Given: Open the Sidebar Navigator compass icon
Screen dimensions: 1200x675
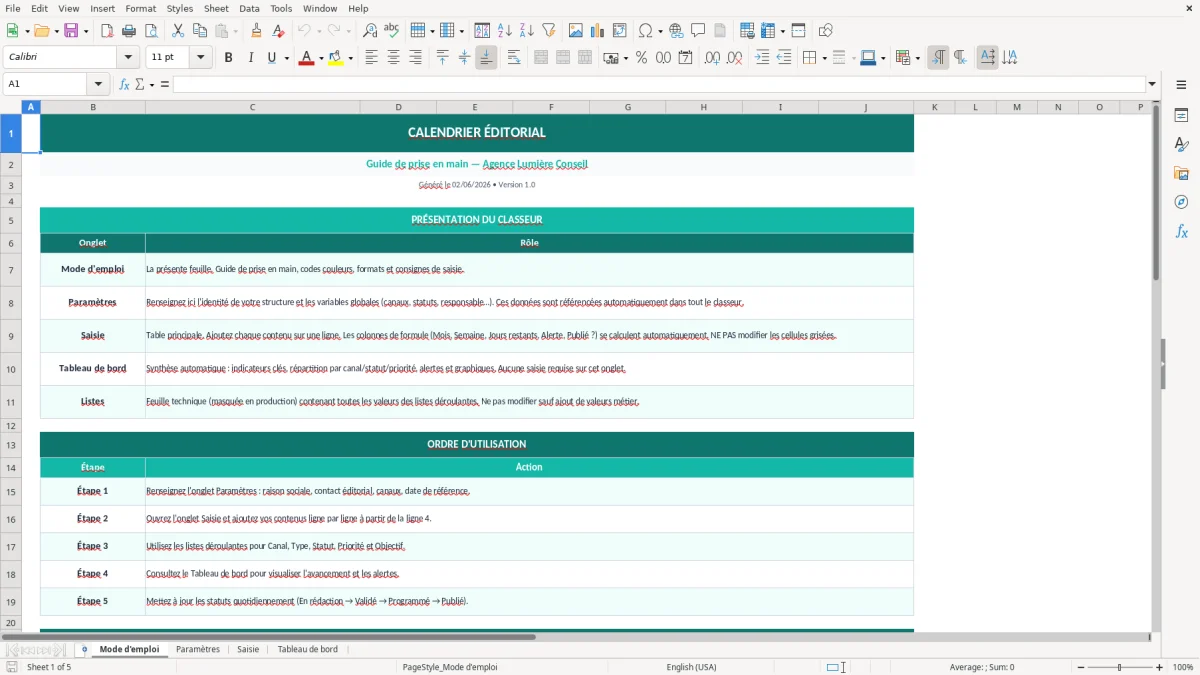Looking at the screenshot, I should (1181, 202).
